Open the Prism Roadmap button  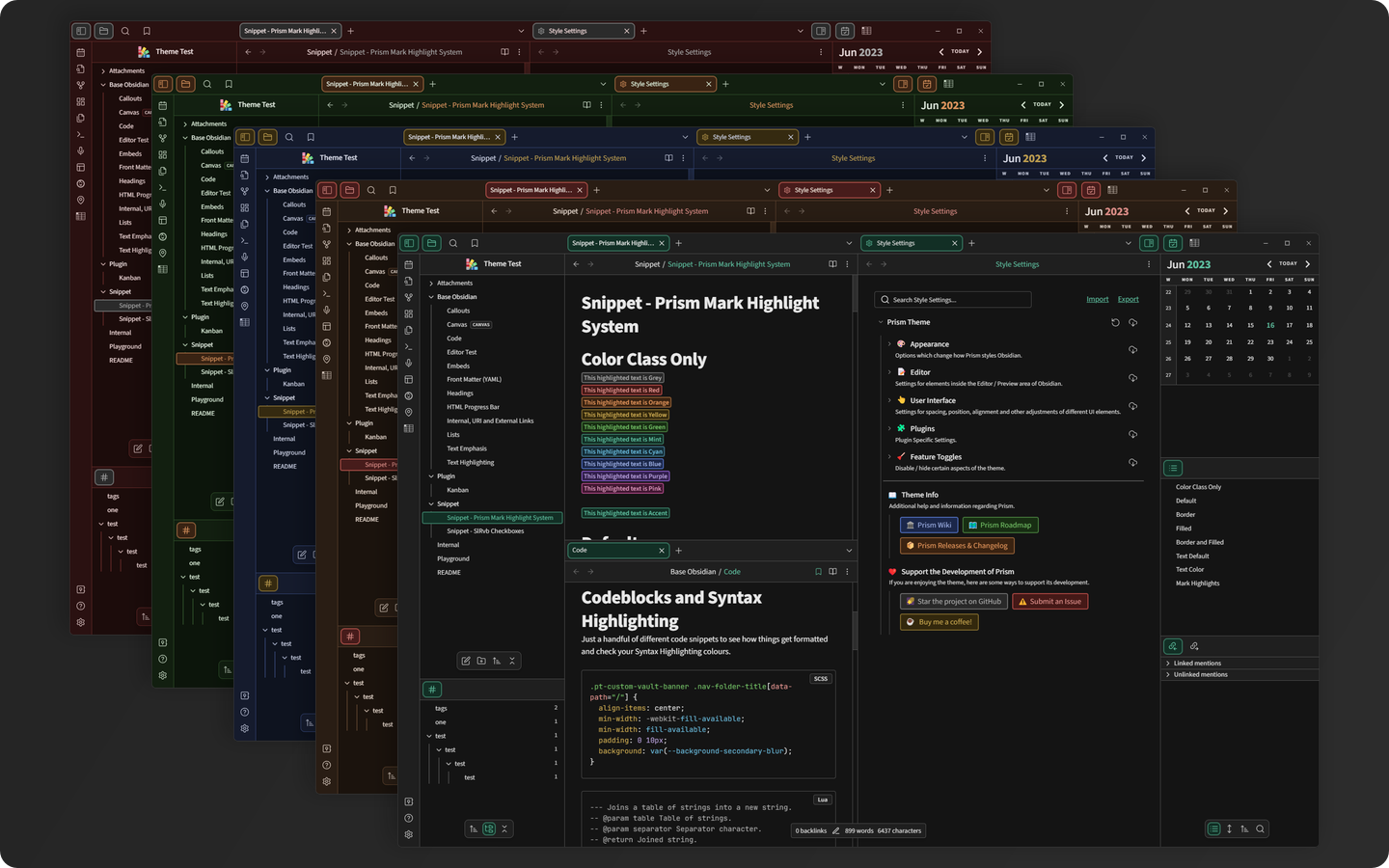(x=1001, y=526)
